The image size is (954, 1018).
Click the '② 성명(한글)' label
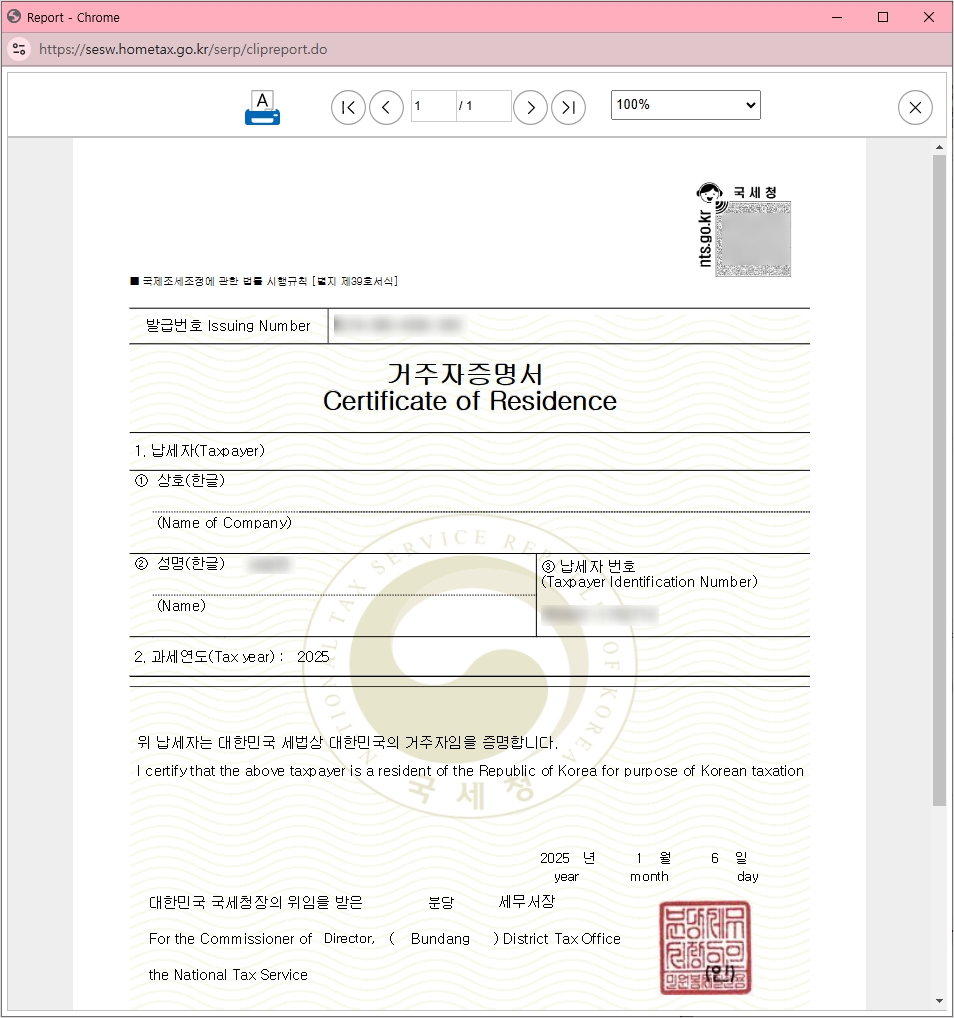tap(180, 563)
